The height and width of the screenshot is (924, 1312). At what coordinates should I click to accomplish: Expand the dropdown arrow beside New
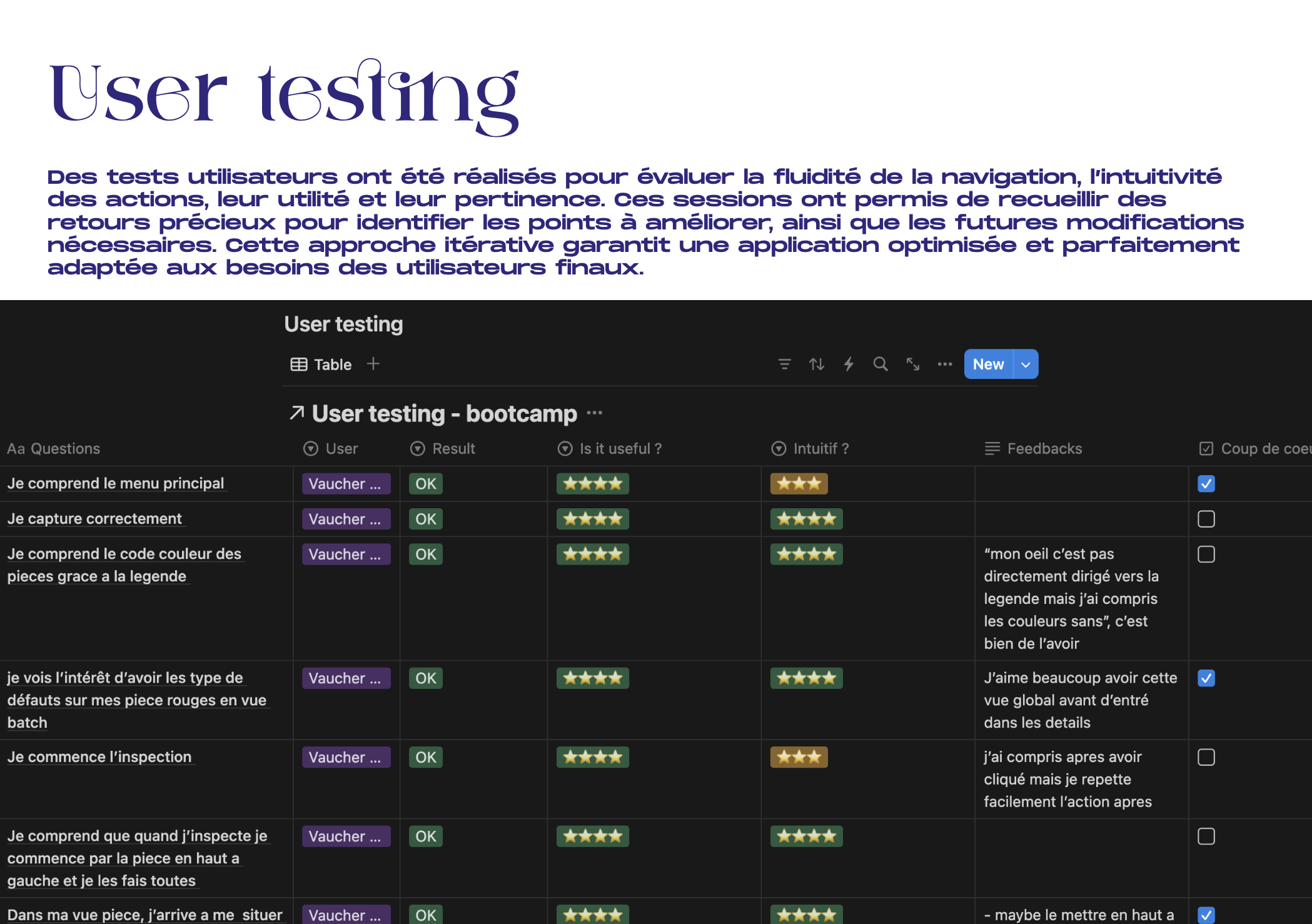pos(1026,364)
